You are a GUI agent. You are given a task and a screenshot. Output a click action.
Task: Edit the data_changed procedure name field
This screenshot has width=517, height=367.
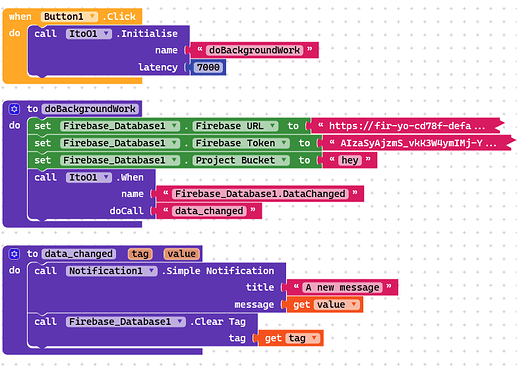[x=79, y=254]
